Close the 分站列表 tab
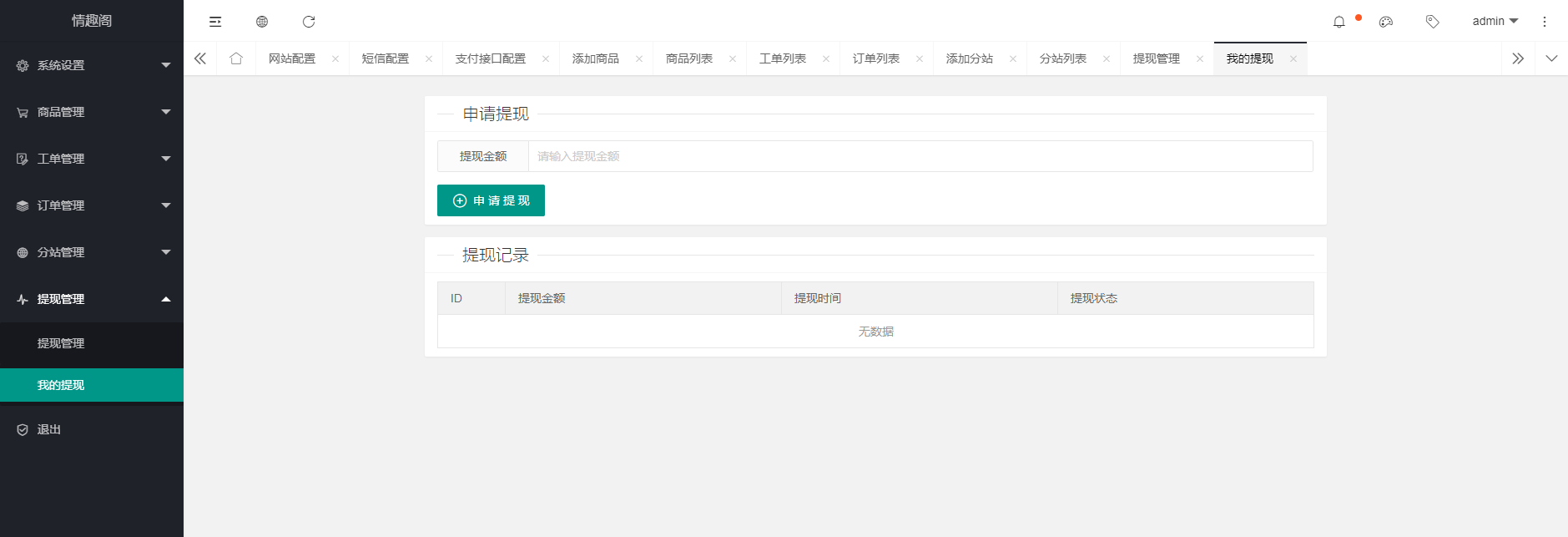This screenshot has width=1568, height=537. [1107, 58]
